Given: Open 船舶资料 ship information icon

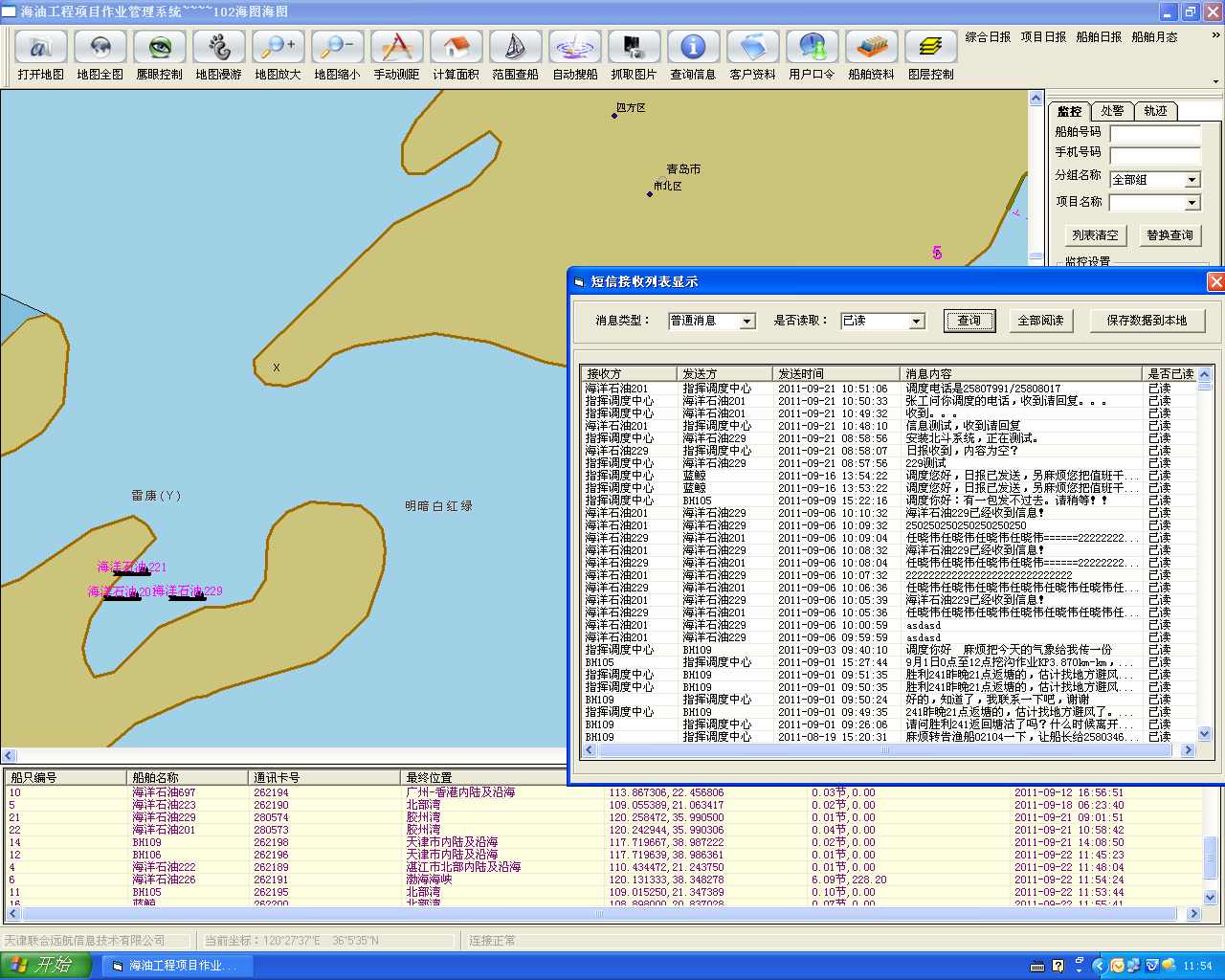Looking at the screenshot, I should [871, 47].
